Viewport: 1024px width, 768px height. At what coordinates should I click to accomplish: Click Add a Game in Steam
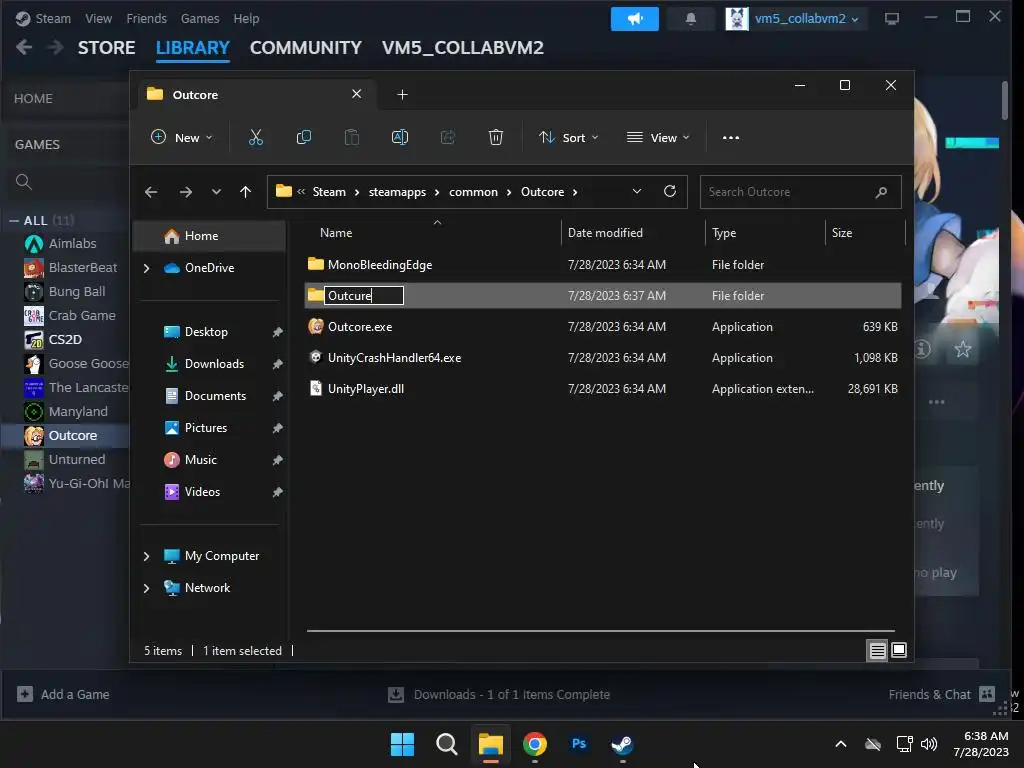(63, 694)
